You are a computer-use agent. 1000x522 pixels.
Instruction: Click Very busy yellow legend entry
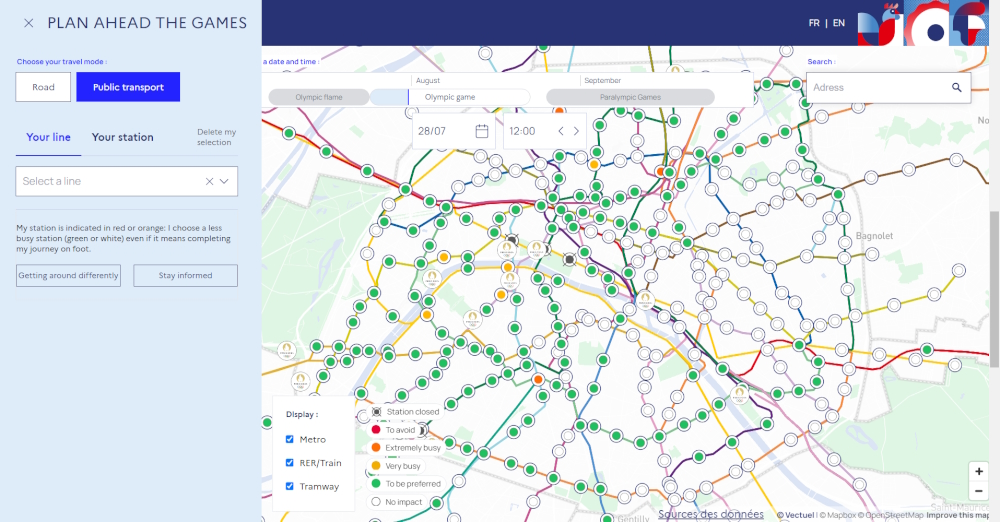(396, 466)
